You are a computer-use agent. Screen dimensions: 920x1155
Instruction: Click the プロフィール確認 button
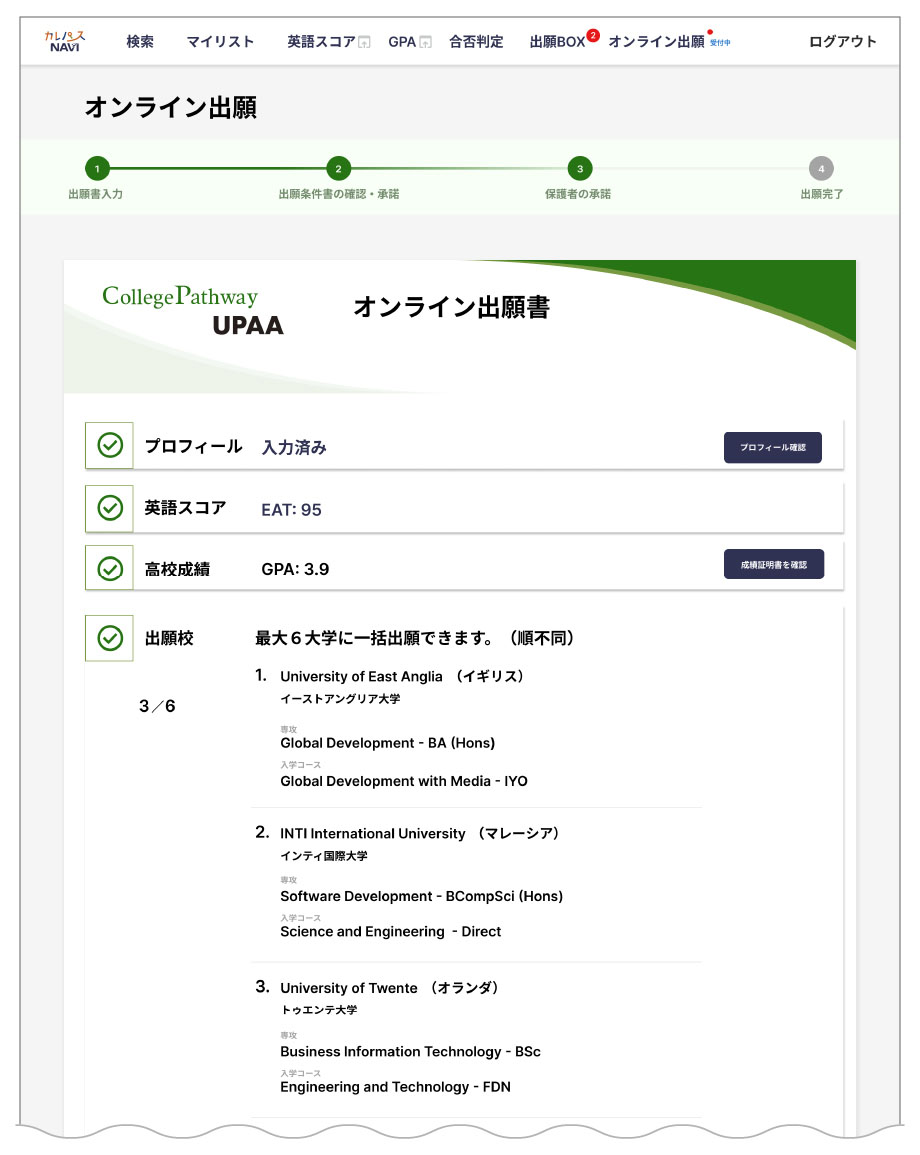[773, 448]
